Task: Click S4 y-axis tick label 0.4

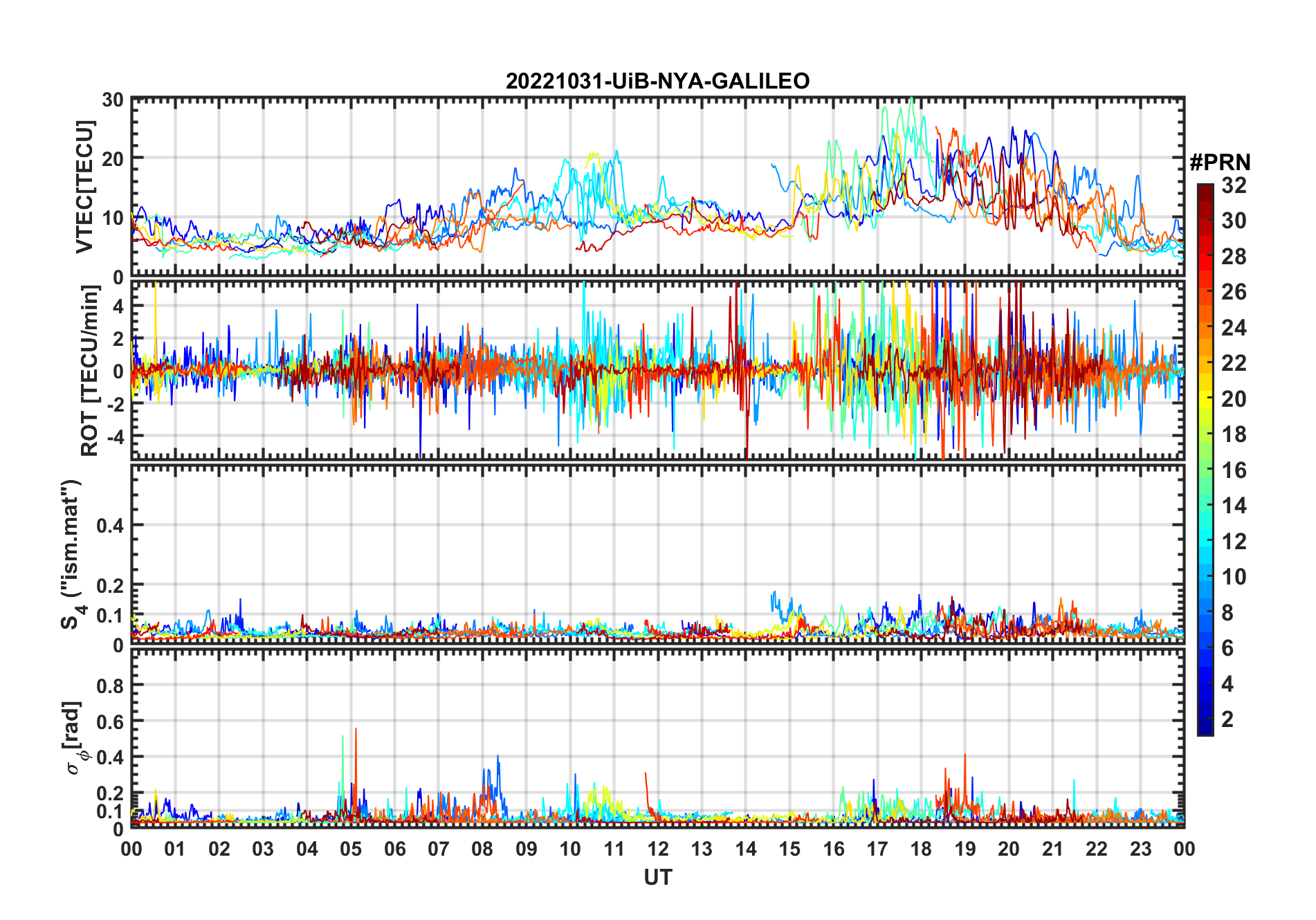Action: coord(110,526)
